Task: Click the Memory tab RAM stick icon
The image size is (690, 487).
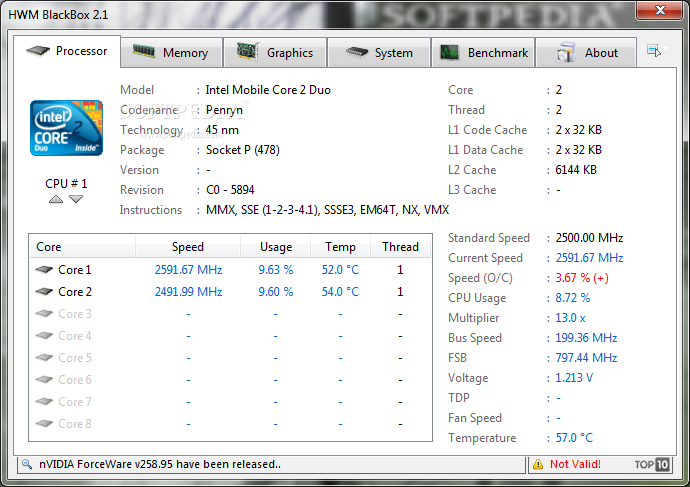Action: pyautogui.click(x=143, y=51)
